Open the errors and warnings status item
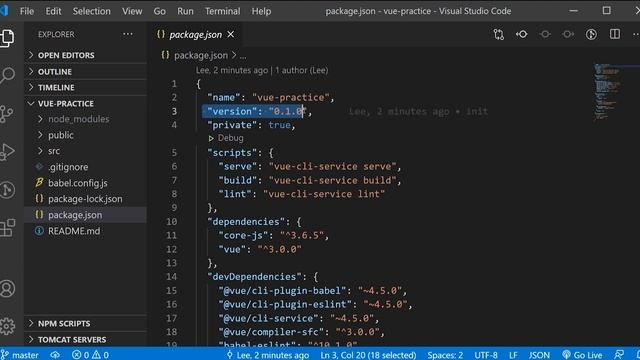The width and height of the screenshot is (640, 360). [90, 355]
